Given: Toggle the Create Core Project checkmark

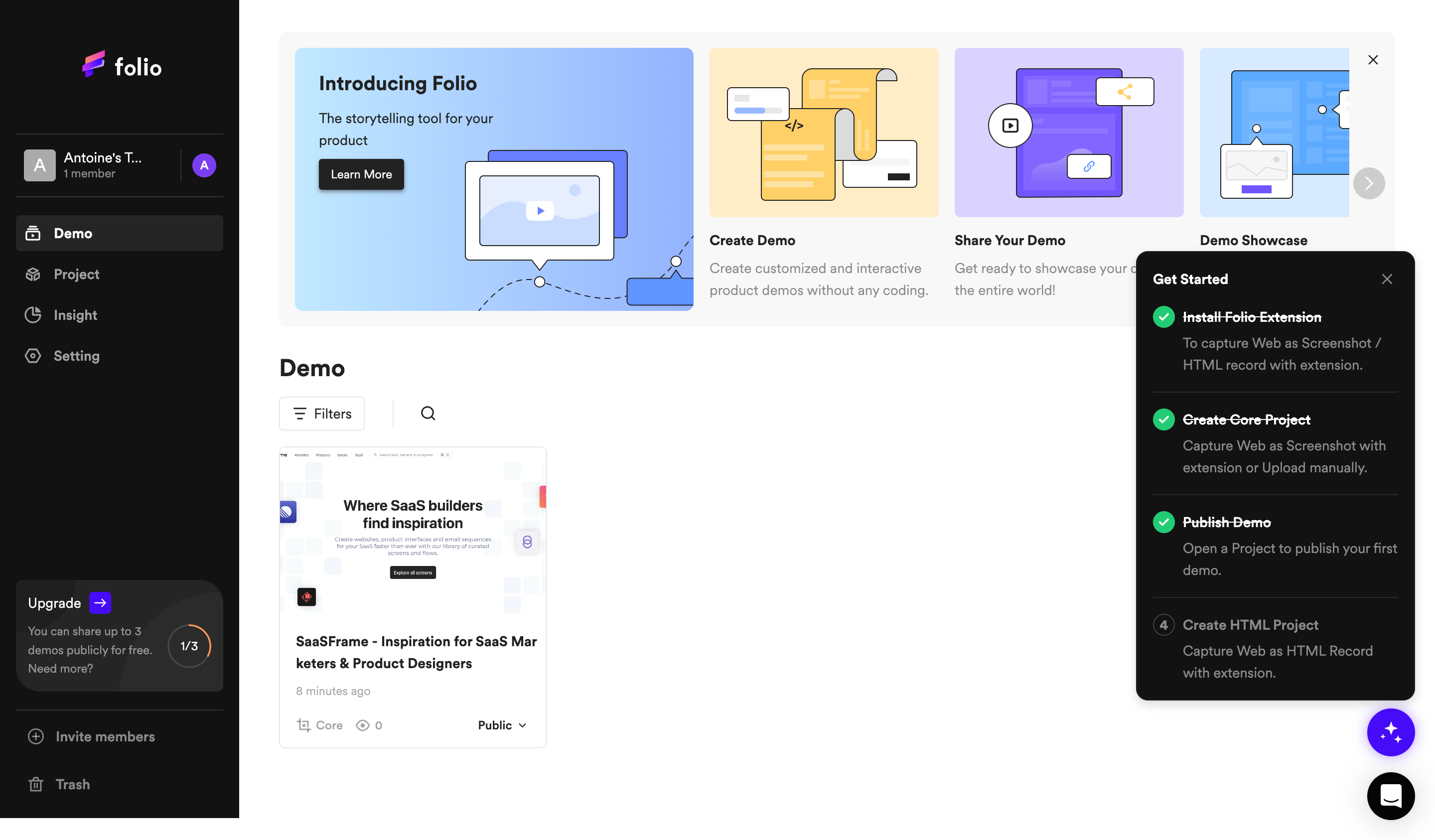Looking at the screenshot, I should (1163, 420).
